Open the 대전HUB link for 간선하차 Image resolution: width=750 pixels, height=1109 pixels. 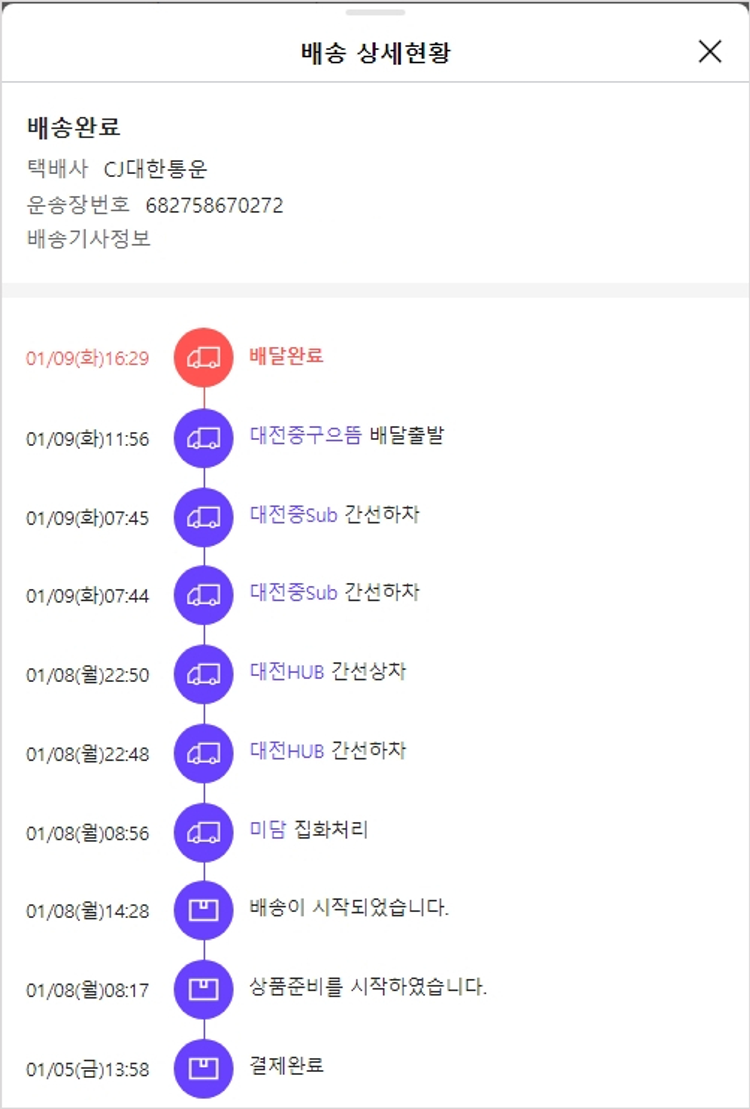click(287, 751)
